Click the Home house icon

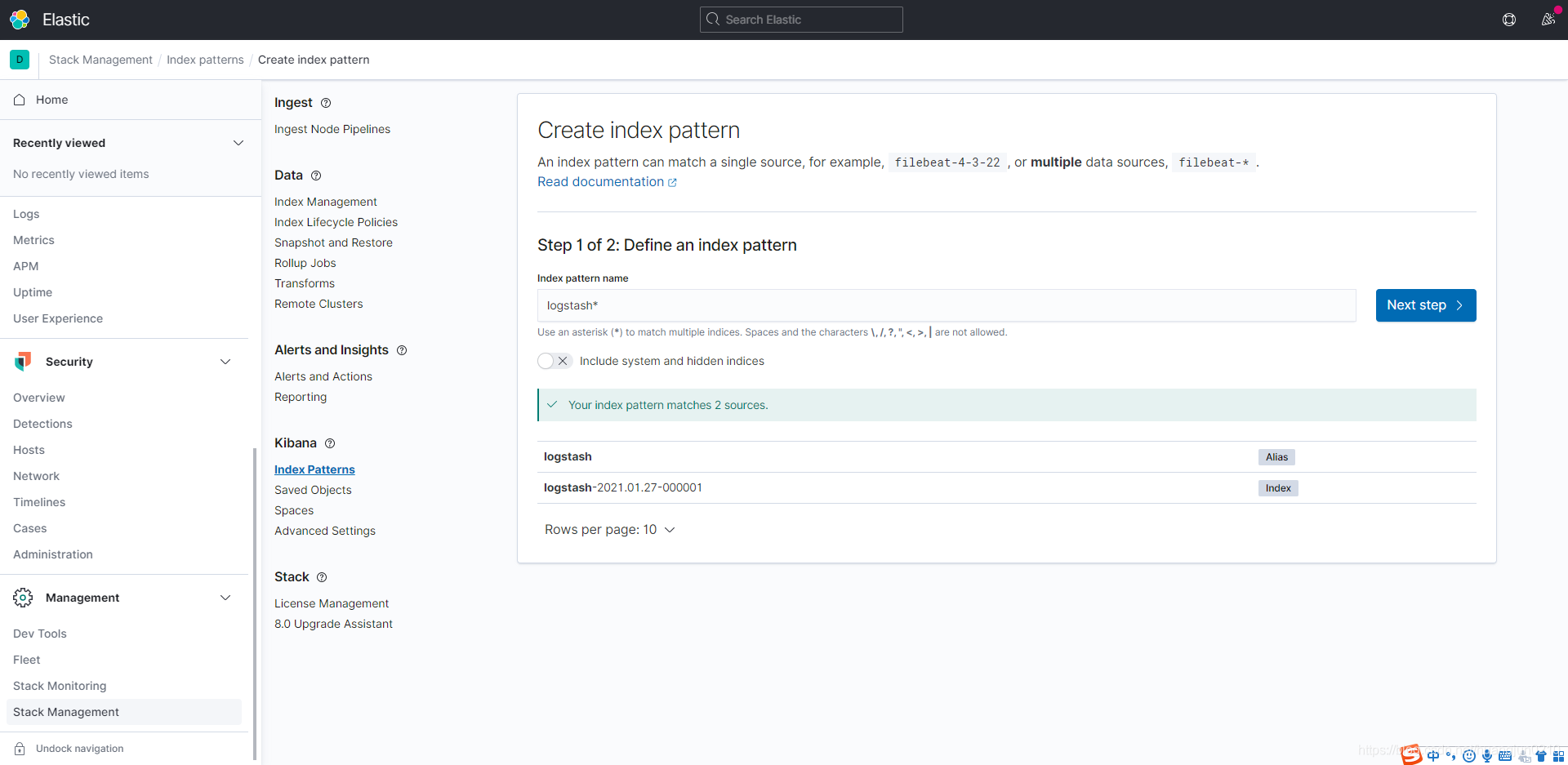[x=20, y=100]
